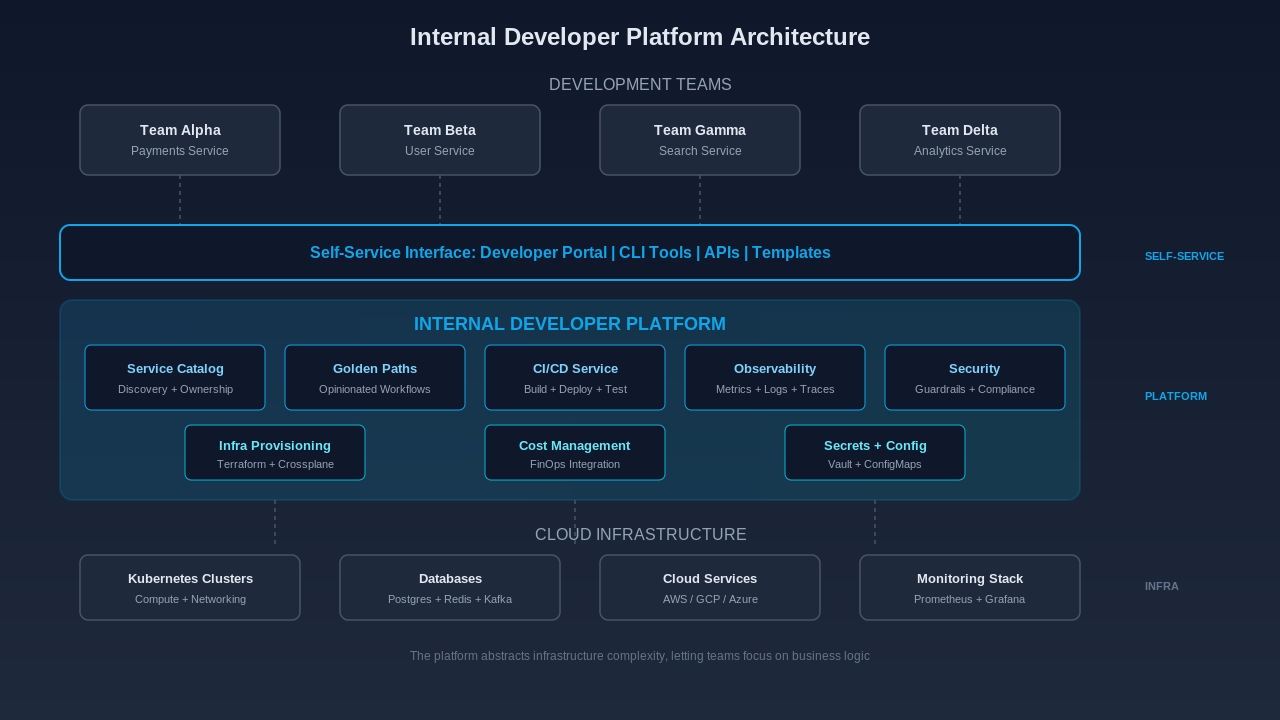Select the Team Alpha Payments Service box
The width and height of the screenshot is (1280, 720).
coord(180,140)
